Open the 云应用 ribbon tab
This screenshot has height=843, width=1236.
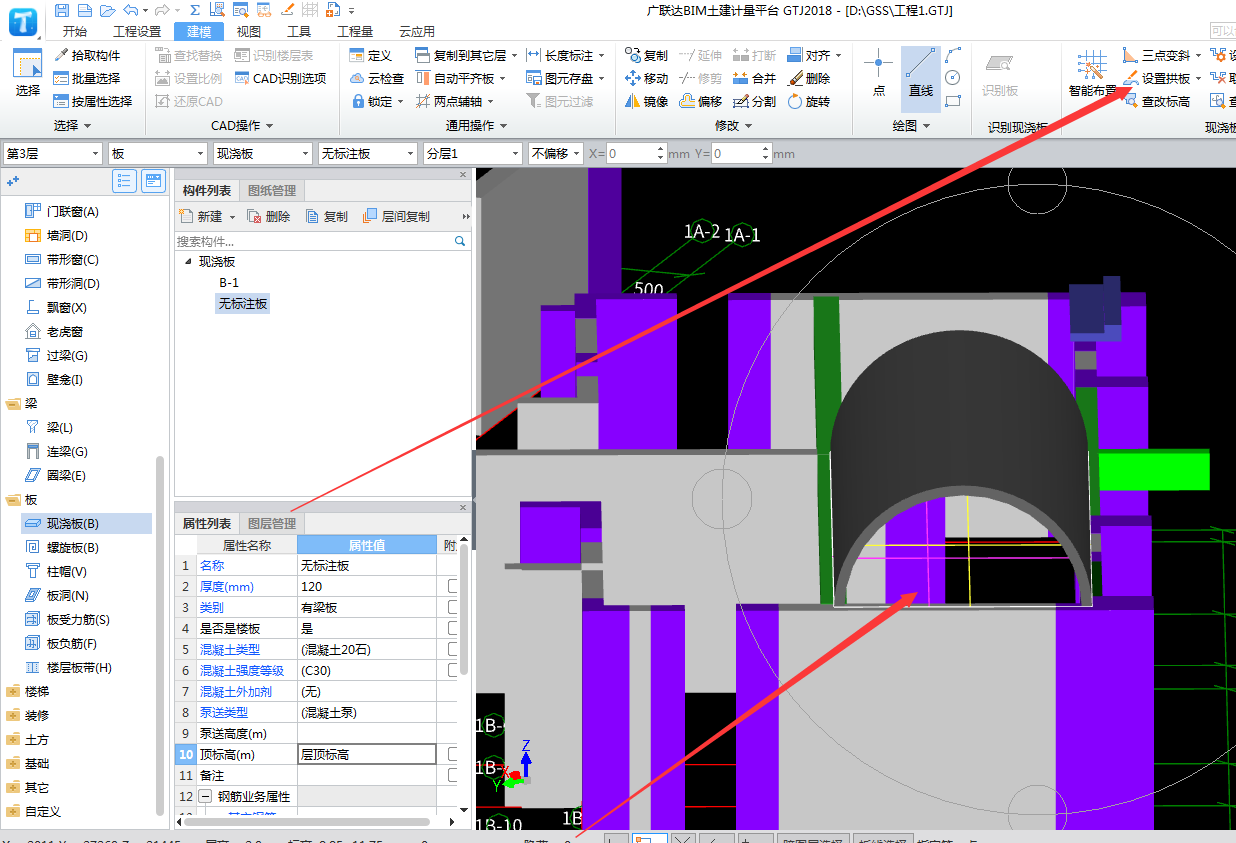coord(417,31)
